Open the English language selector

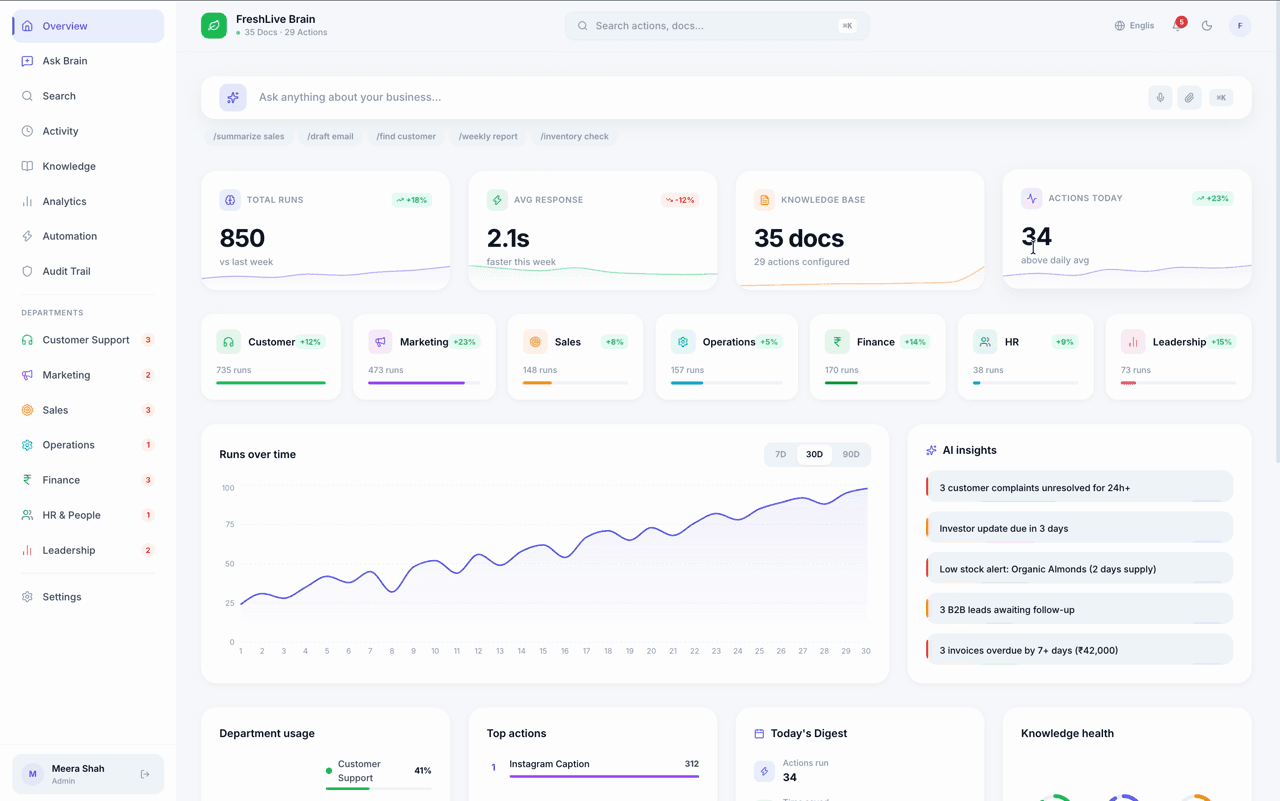coord(1134,26)
